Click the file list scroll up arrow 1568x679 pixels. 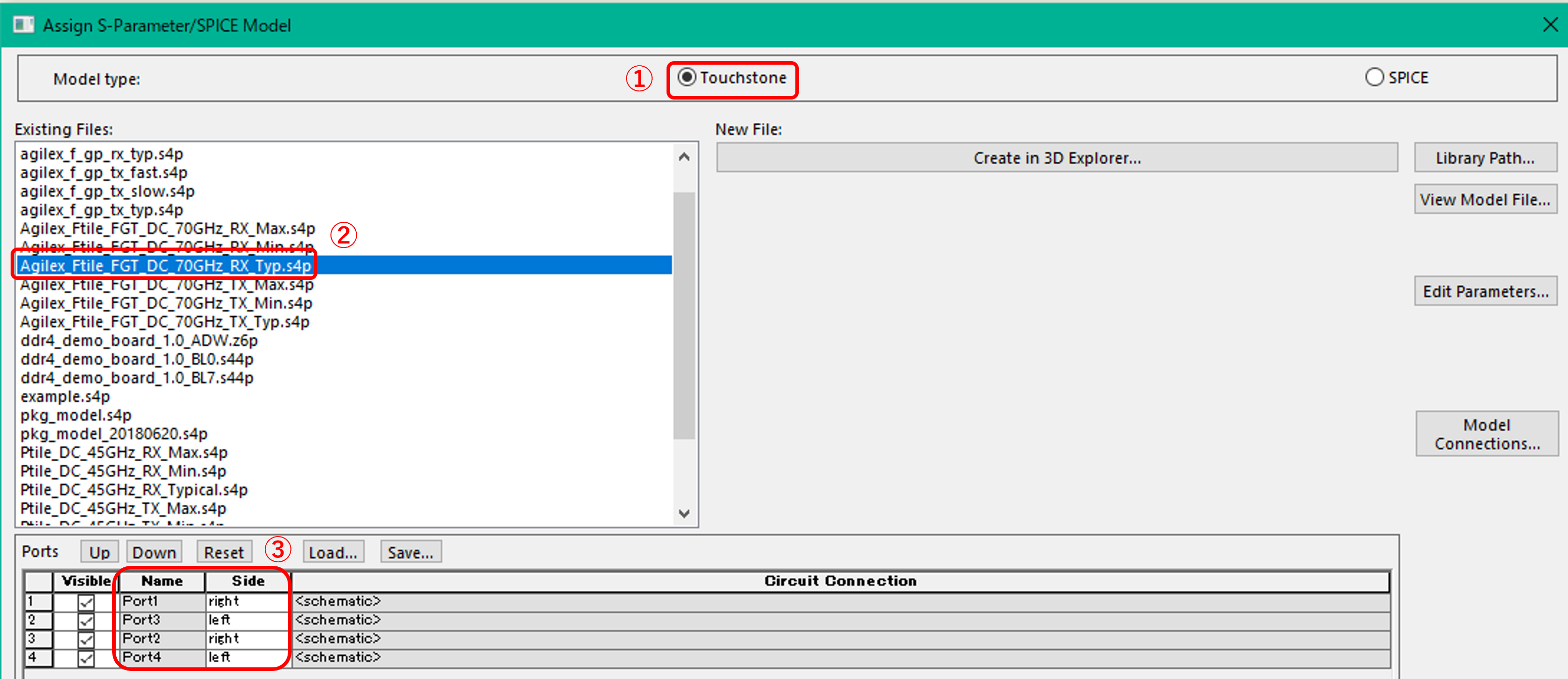click(684, 157)
